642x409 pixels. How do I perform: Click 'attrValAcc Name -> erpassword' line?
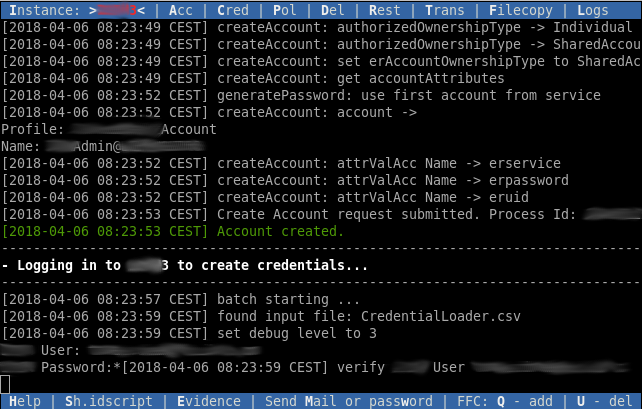[x=285, y=180]
